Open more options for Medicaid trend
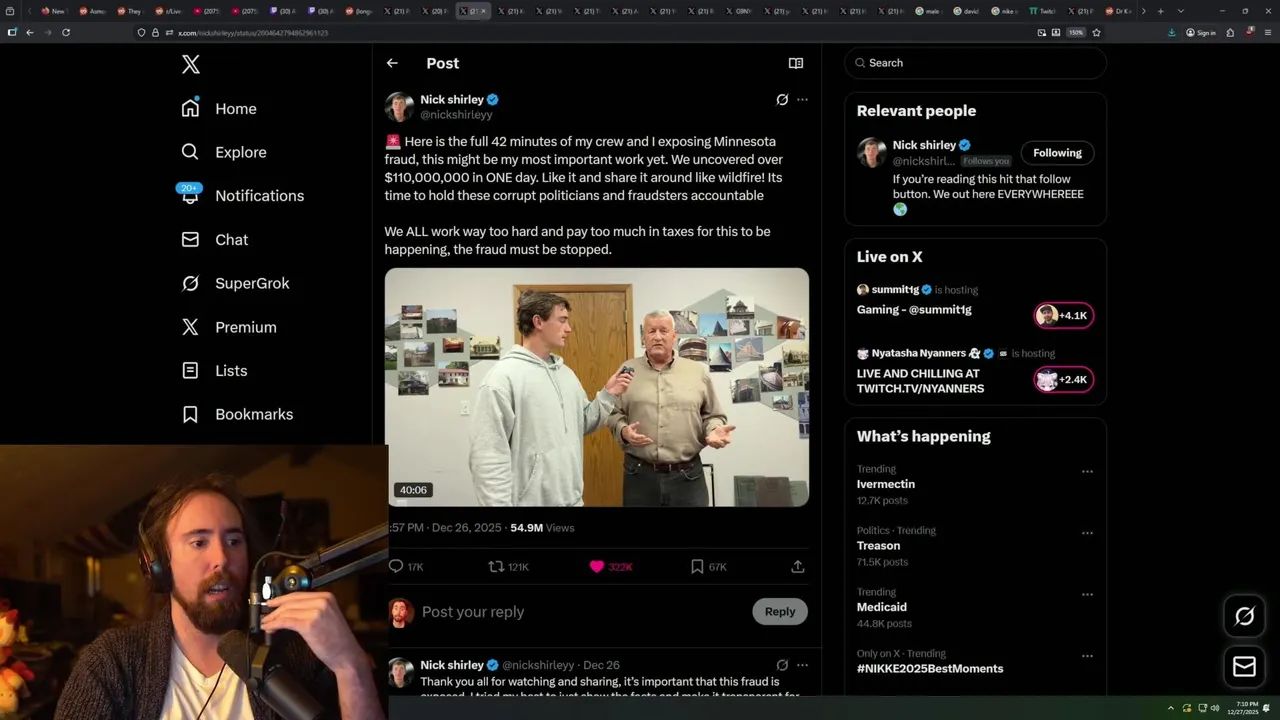 1087,595
